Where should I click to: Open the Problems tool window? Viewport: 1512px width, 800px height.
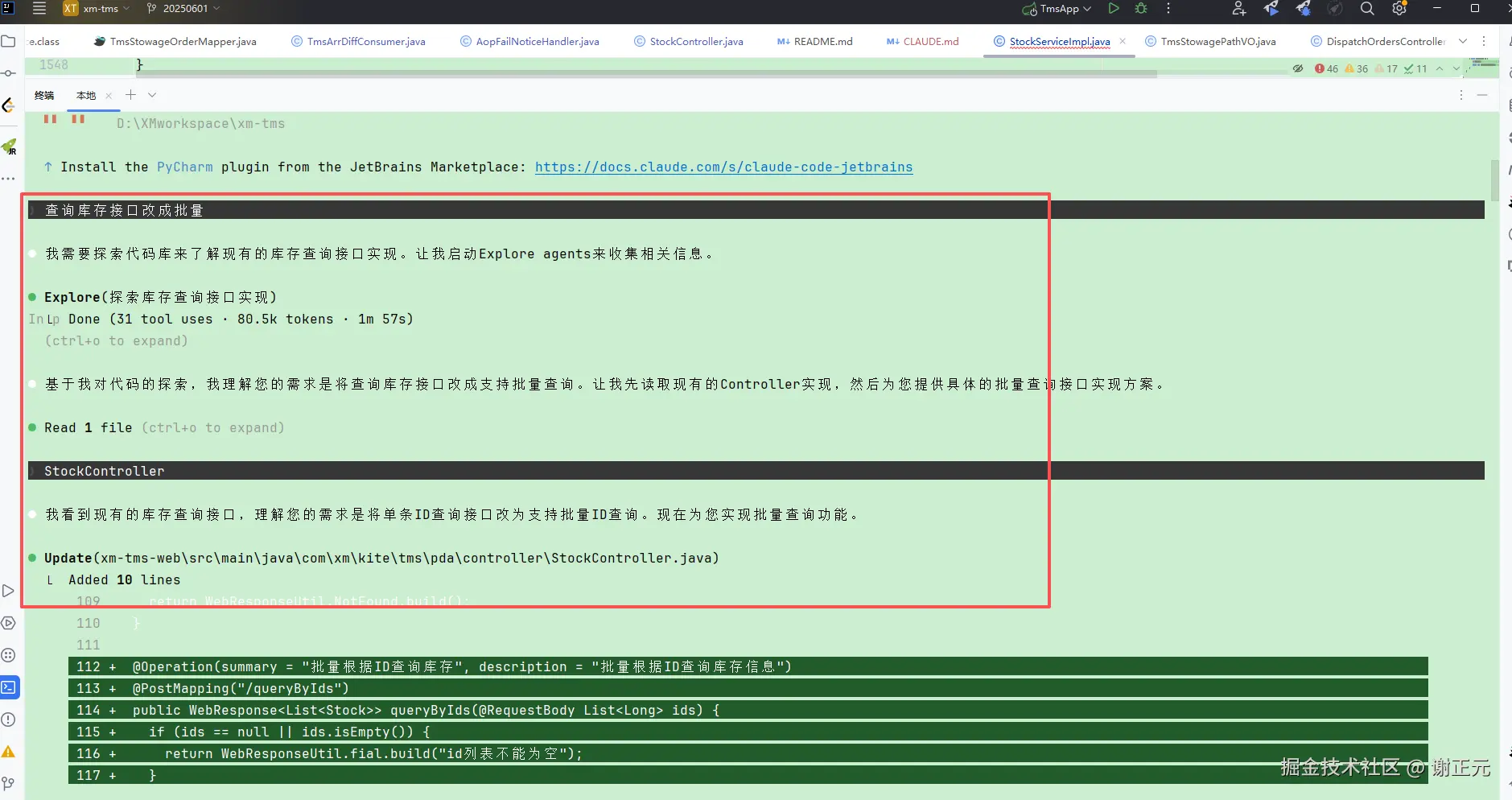click(8, 720)
